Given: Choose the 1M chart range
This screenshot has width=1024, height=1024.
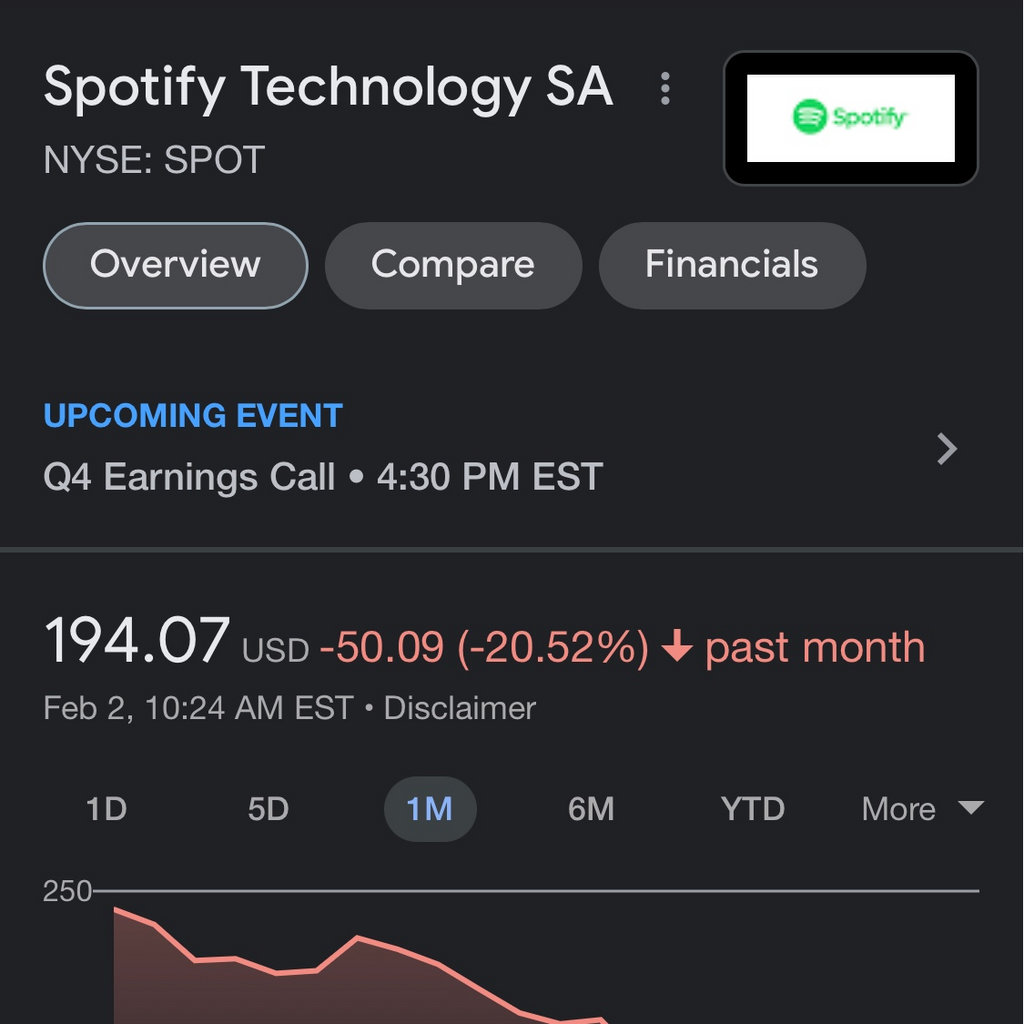Looking at the screenshot, I should (430, 809).
